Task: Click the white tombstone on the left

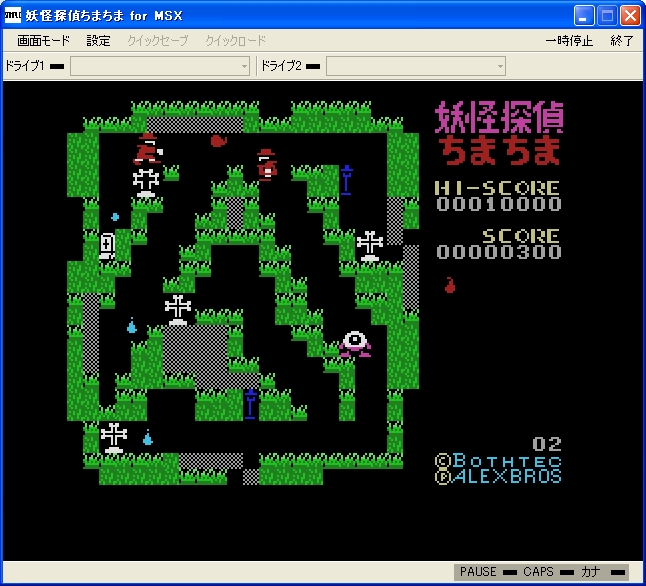Action: tap(107, 246)
